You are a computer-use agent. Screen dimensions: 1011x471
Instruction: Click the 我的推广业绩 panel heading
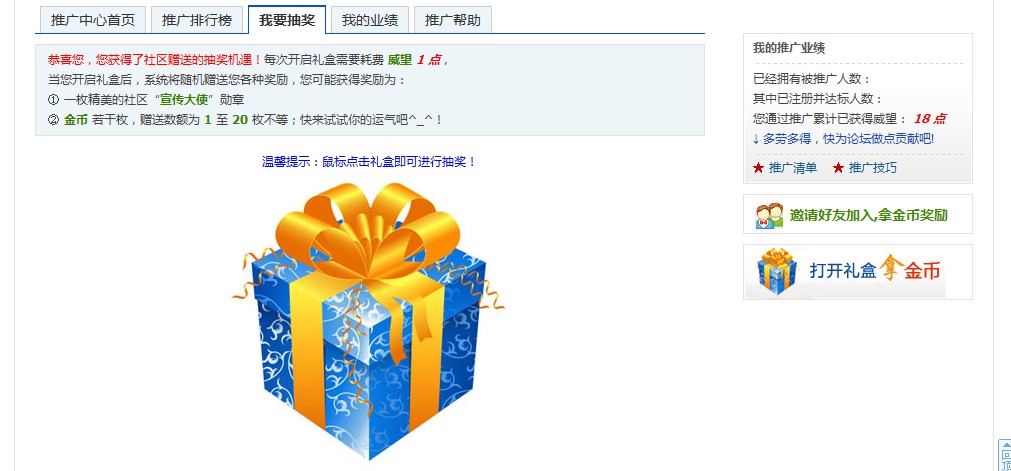point(789,48)
